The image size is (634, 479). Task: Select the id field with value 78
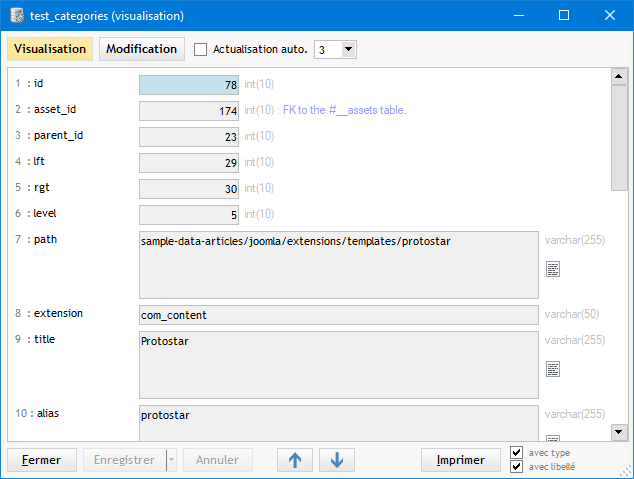(189, 85)
